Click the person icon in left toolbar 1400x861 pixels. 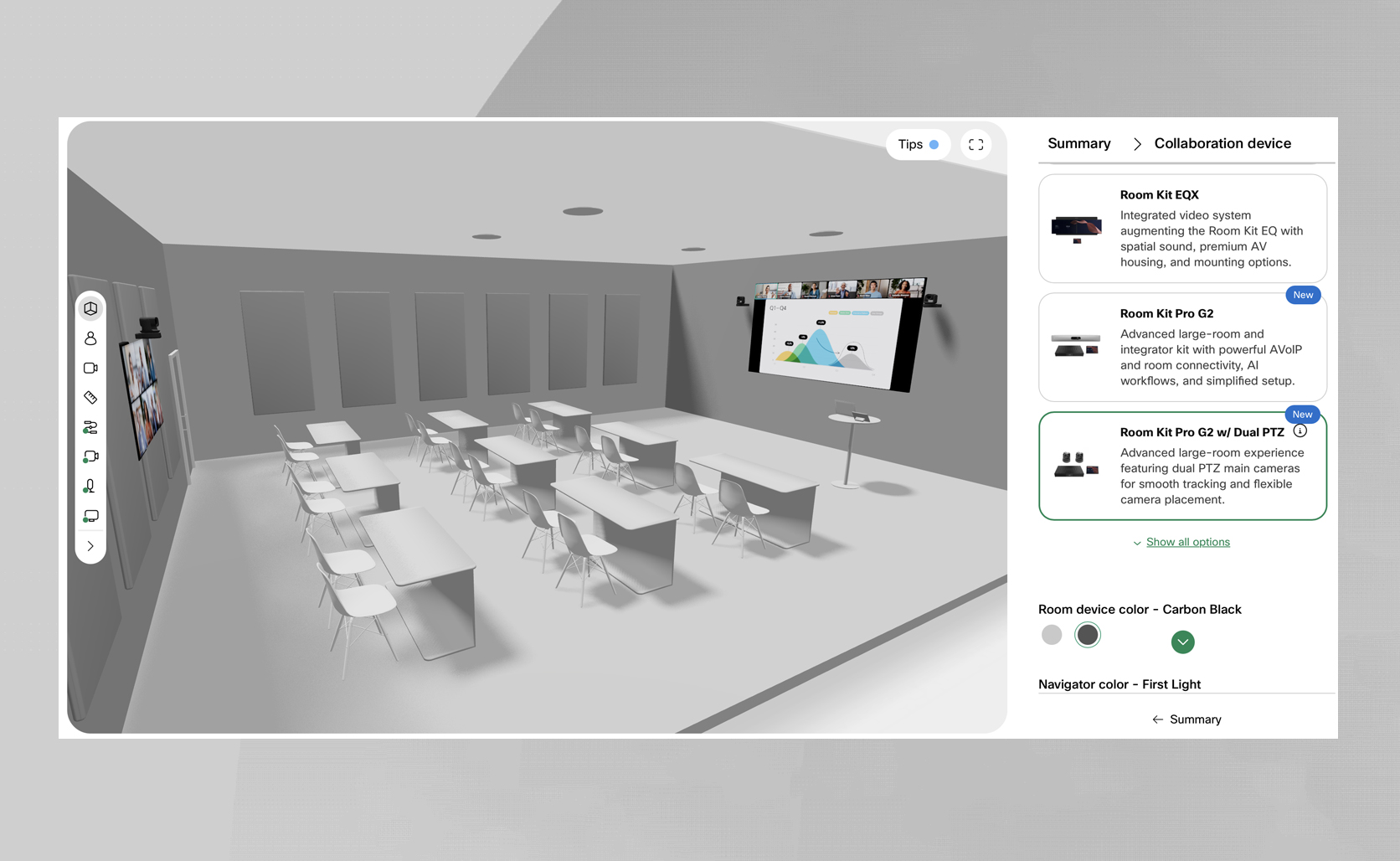[90, 338]
